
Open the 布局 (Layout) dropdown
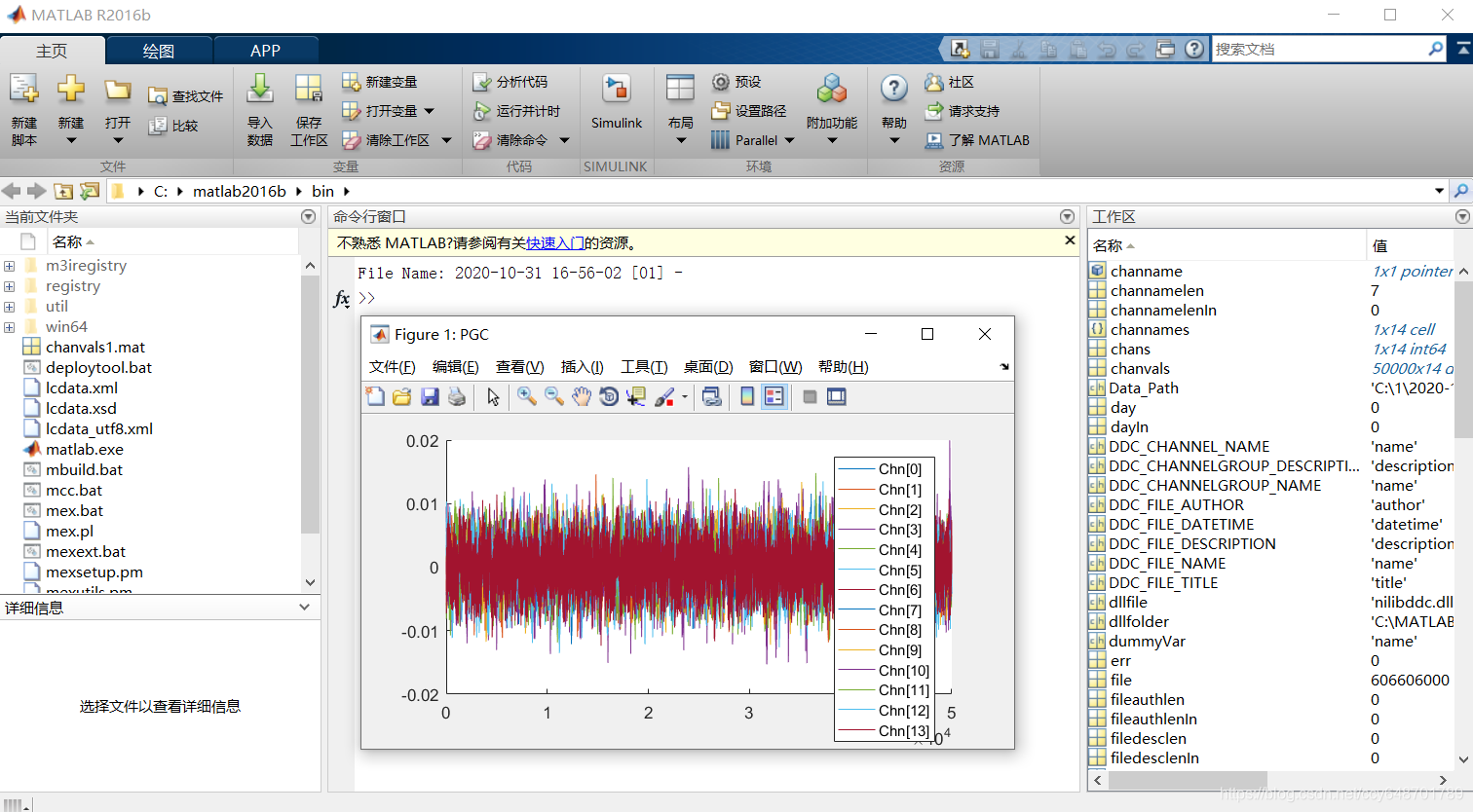coord(680,110)
